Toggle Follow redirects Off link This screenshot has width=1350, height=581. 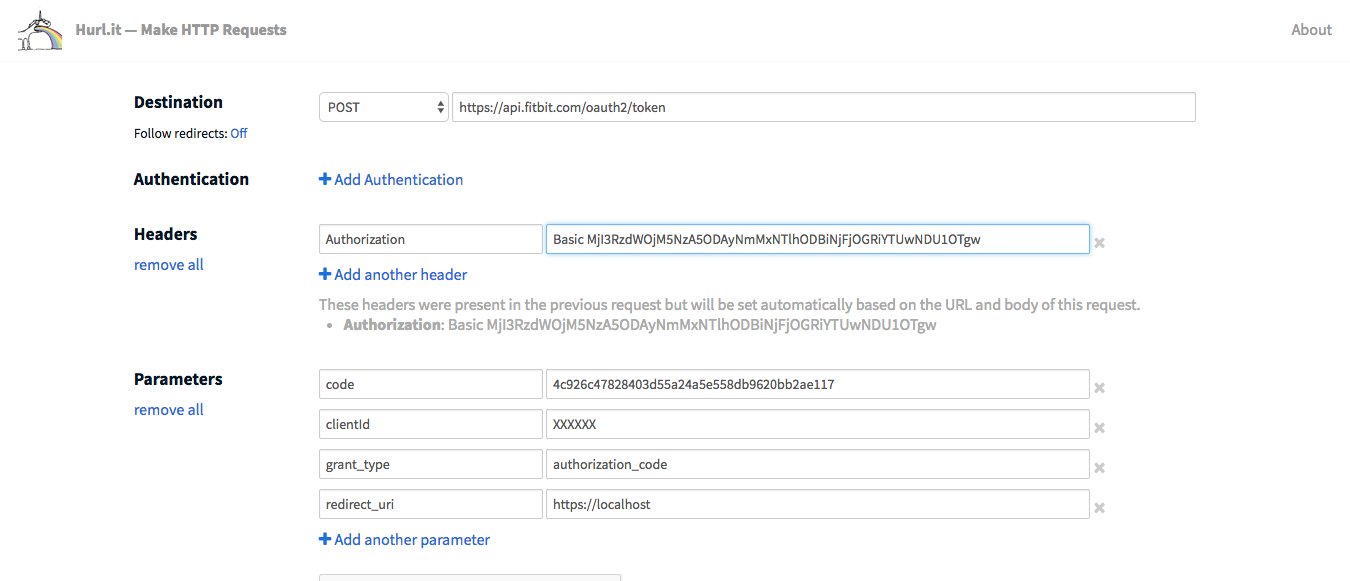coord(239,133)
